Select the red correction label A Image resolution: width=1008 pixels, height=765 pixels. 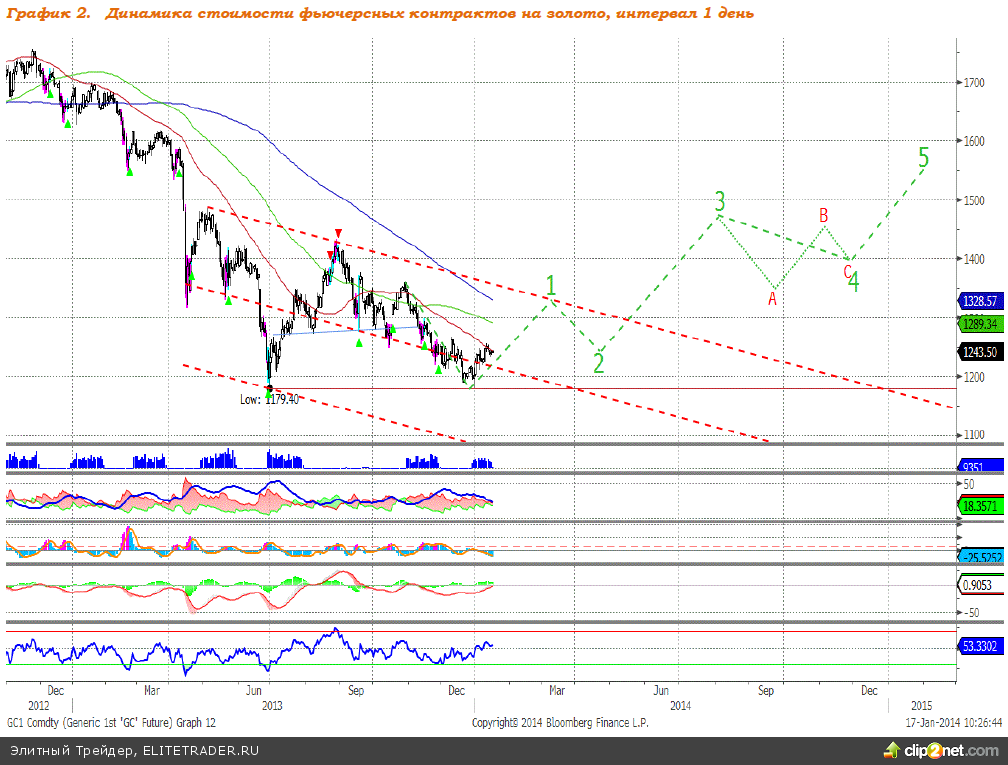tap(773, 297)
